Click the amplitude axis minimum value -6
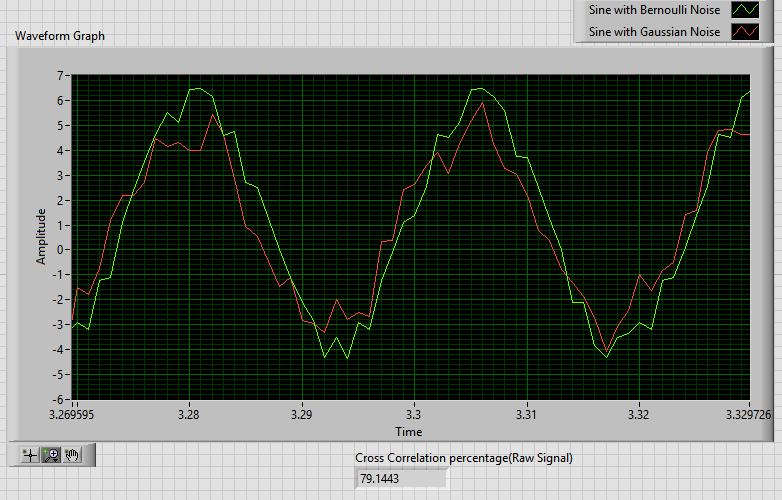The width and height of the screenshot is (782, 500). 59,400
